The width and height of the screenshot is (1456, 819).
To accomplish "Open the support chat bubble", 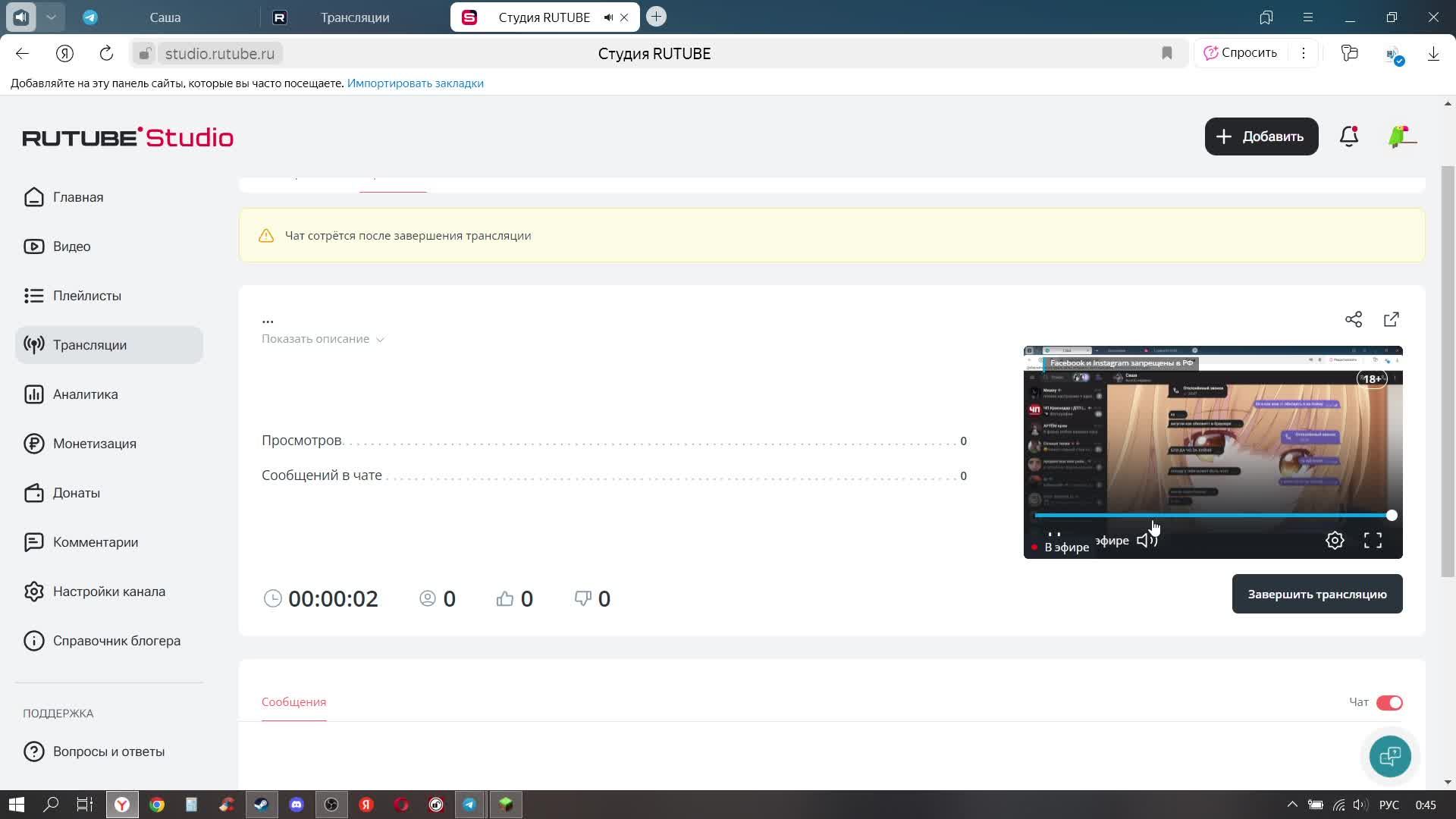I will tap(1390, 756).
